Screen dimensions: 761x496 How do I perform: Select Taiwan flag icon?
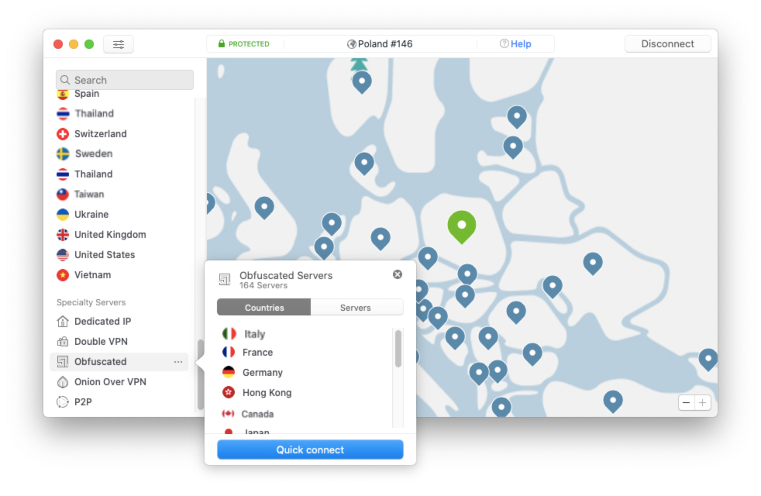(63, 194)
